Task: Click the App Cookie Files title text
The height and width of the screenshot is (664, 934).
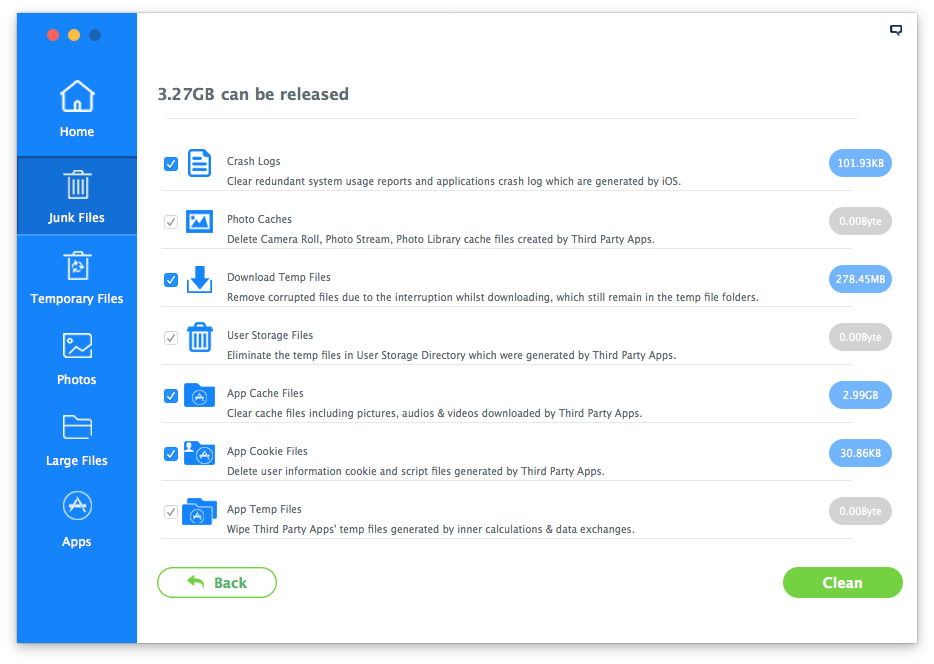Action: point(267,451)
